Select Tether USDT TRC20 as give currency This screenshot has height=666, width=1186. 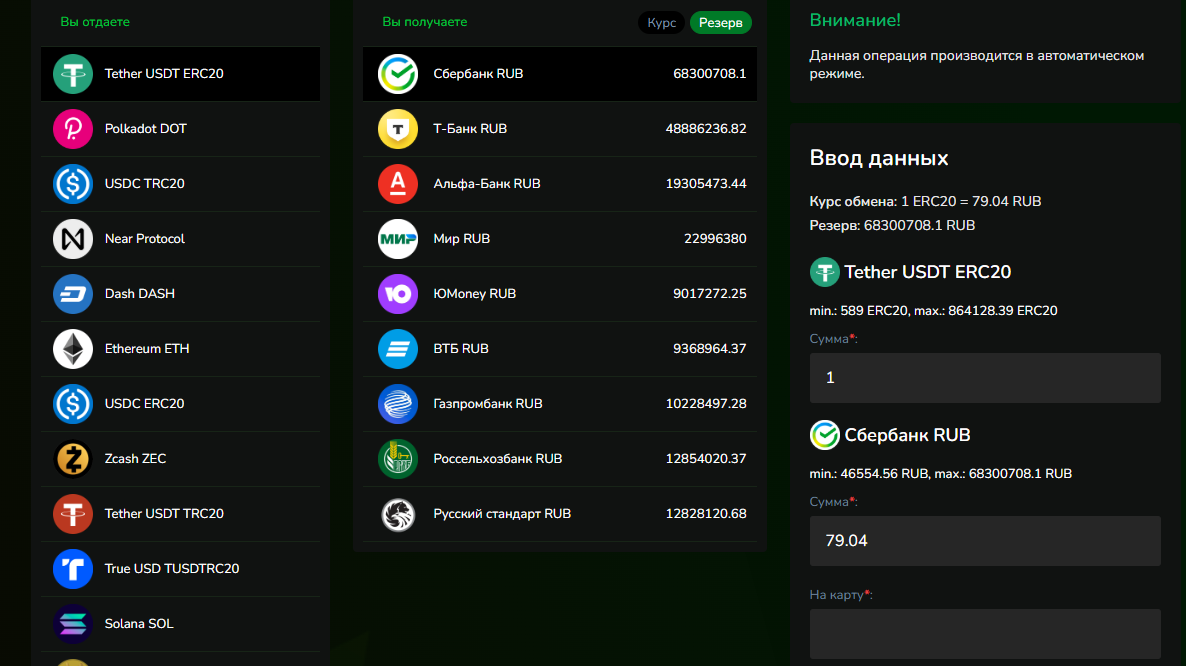164,514
